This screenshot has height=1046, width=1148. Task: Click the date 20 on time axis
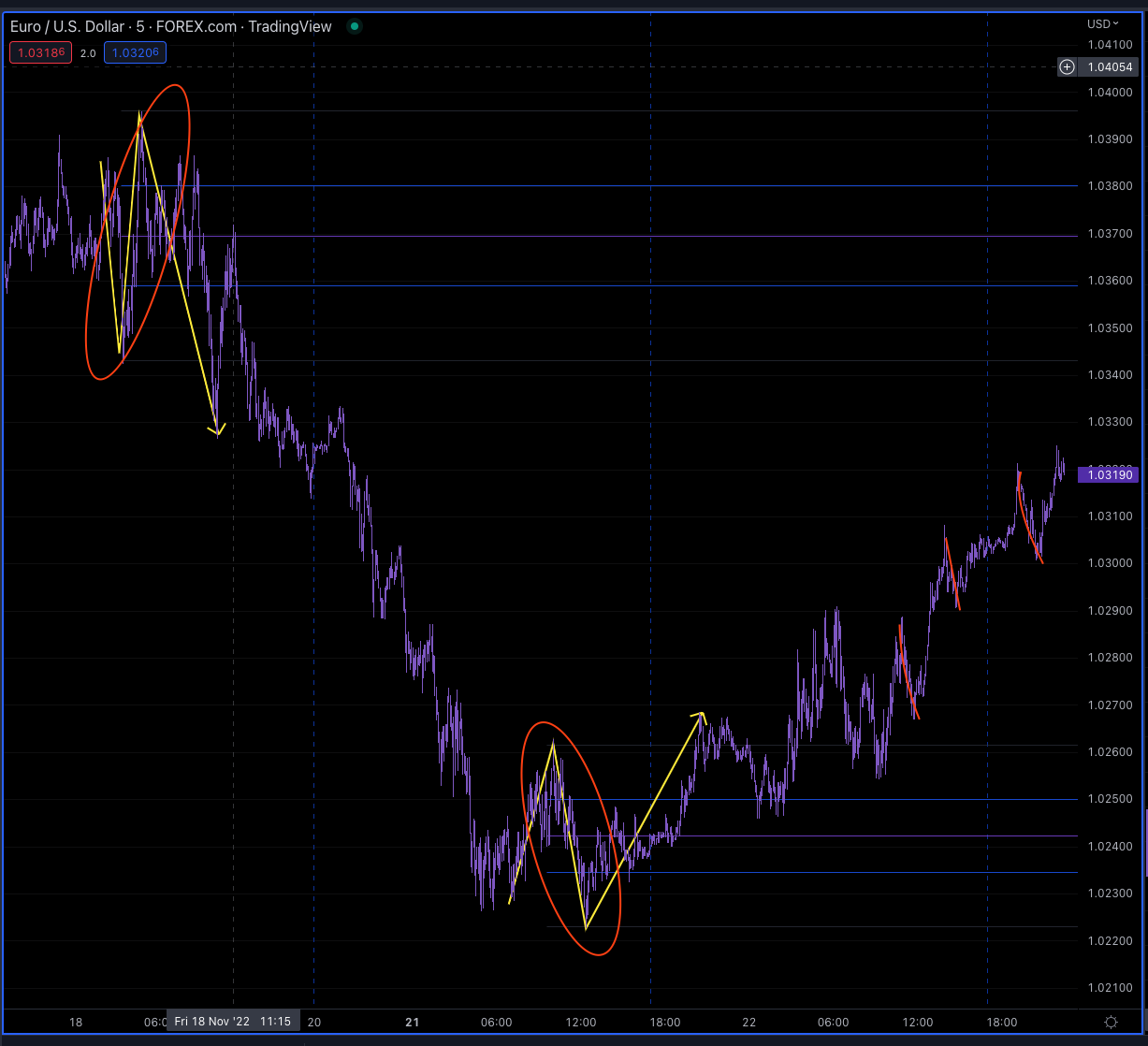(x=314, y=1023)
